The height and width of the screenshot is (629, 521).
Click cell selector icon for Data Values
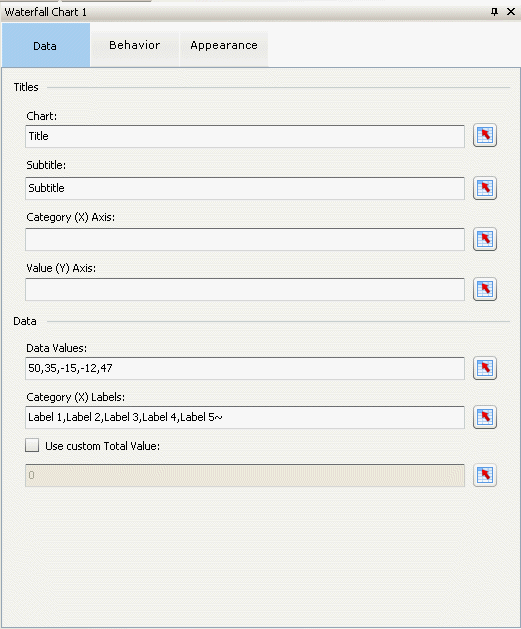point(485,368)
